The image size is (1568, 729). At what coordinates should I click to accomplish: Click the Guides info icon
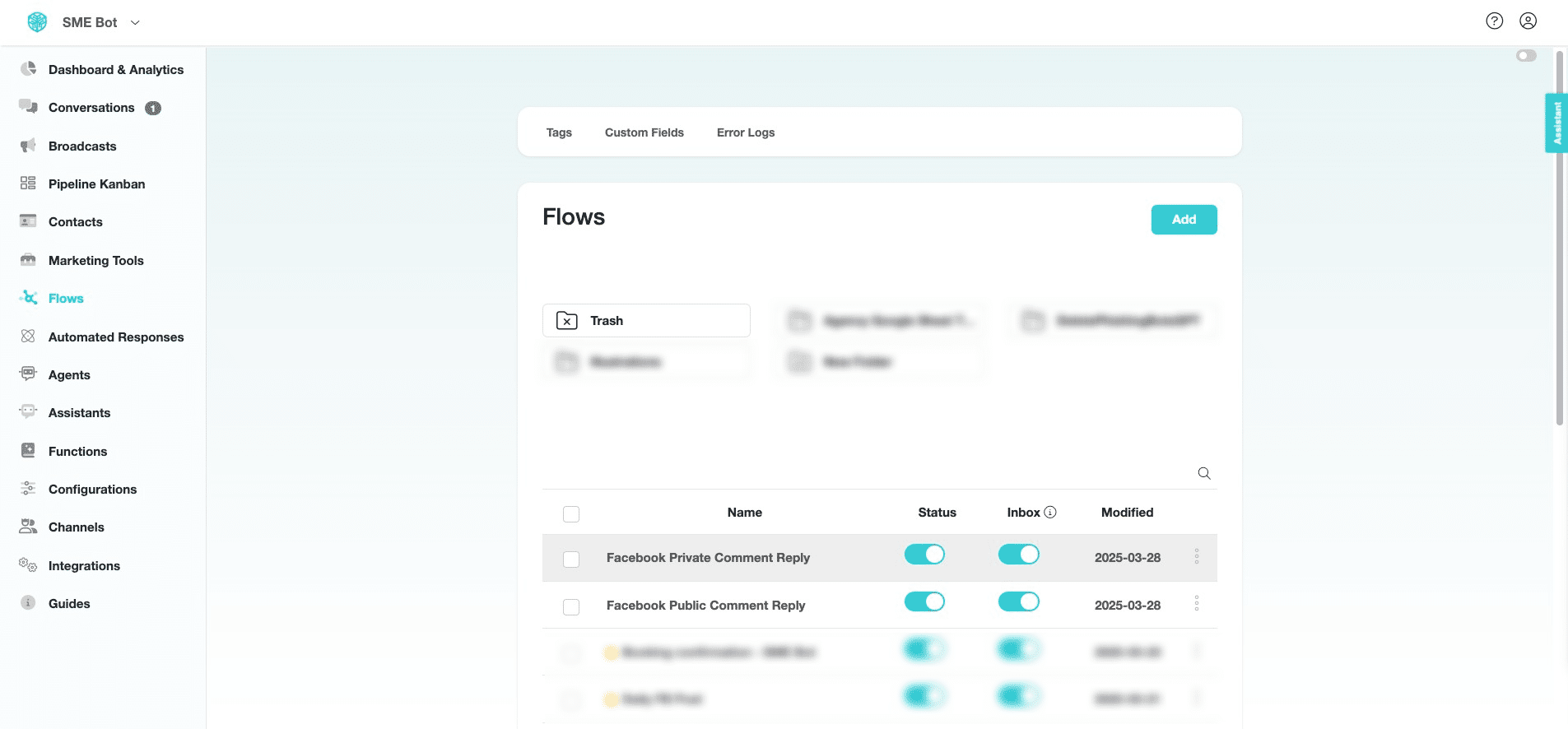tap(29, 602)
